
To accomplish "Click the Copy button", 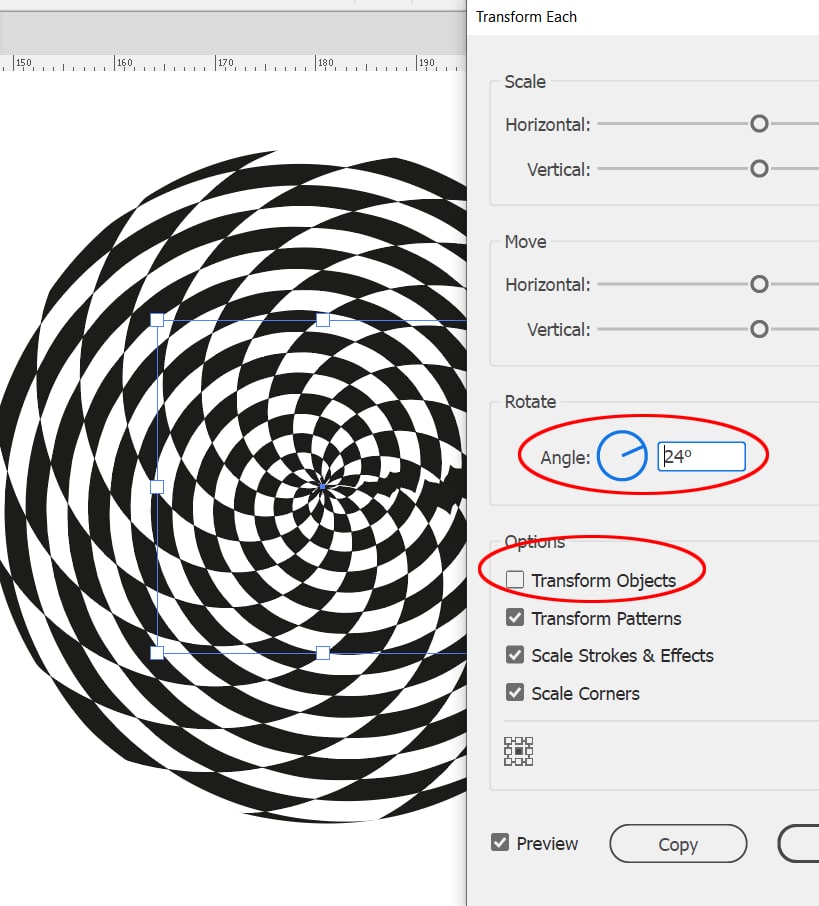I will point(678,844).
